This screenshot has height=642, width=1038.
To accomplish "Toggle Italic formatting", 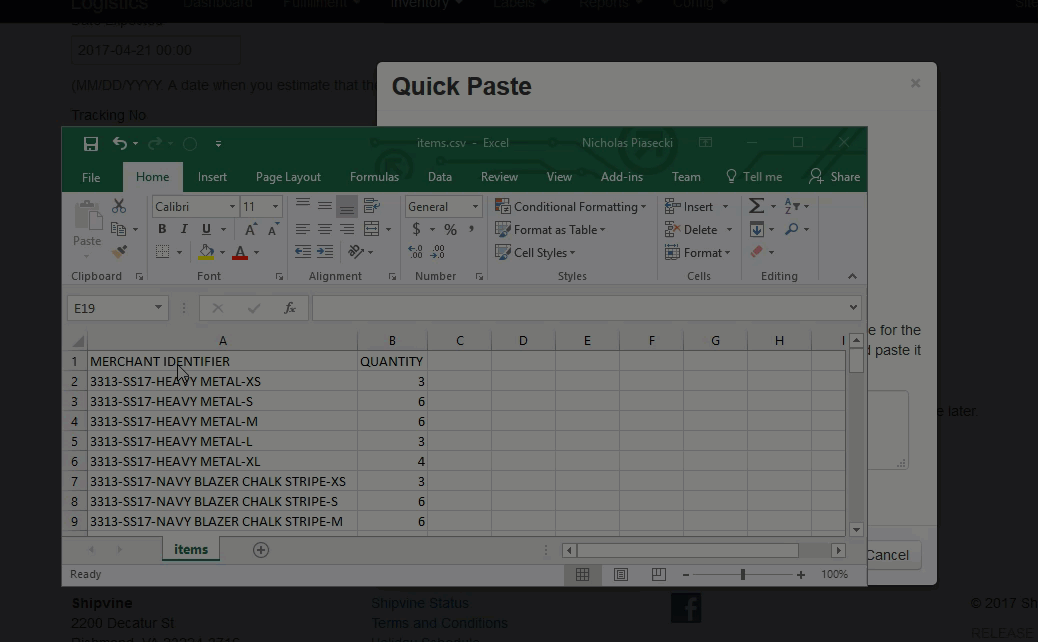I will 184,229.
